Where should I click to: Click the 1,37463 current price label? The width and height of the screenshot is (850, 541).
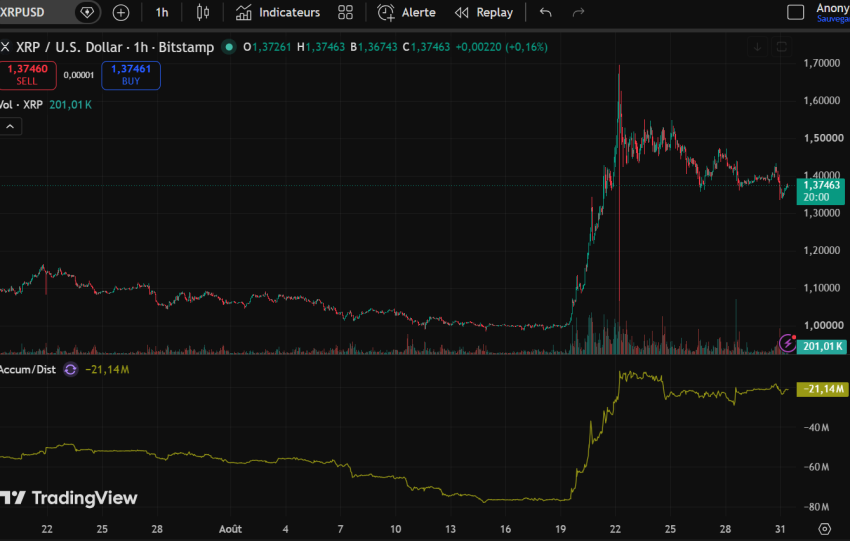click(821, 191)
